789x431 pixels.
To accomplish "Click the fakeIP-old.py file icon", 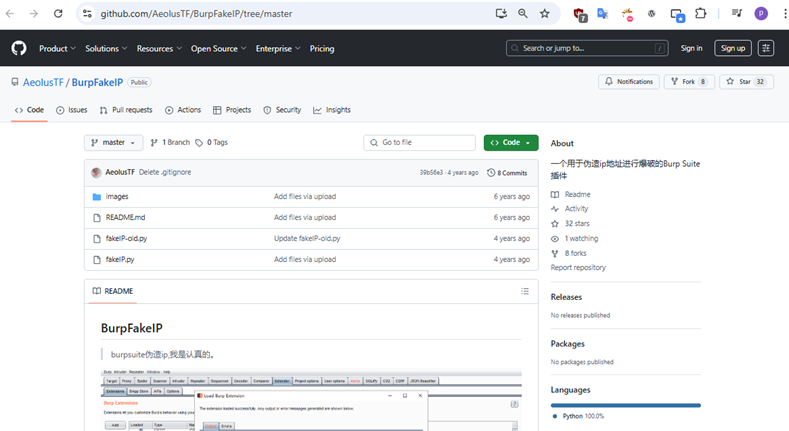I will click(97, 239).
